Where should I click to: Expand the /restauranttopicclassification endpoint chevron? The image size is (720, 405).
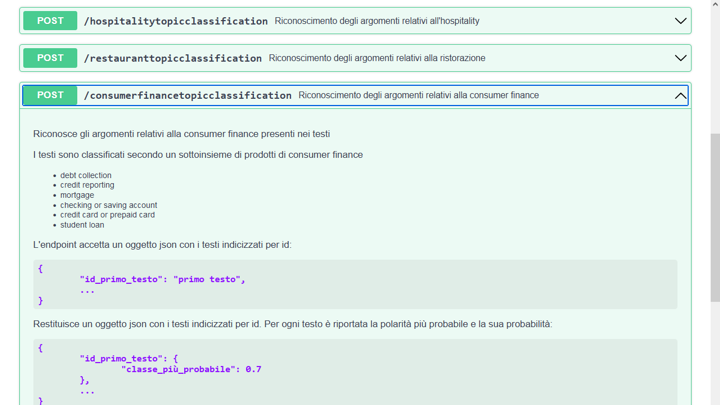pyautogui.click(x=680, y=58)
